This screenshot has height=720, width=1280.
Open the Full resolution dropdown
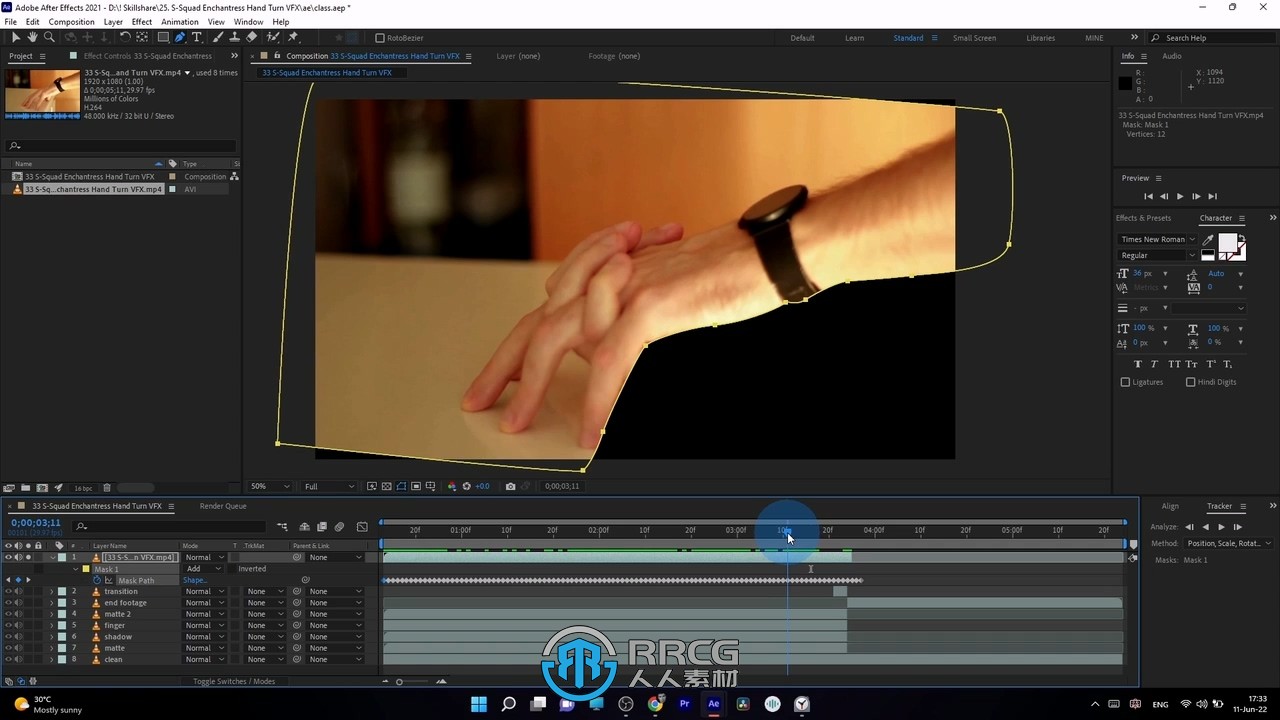point(329,486)
